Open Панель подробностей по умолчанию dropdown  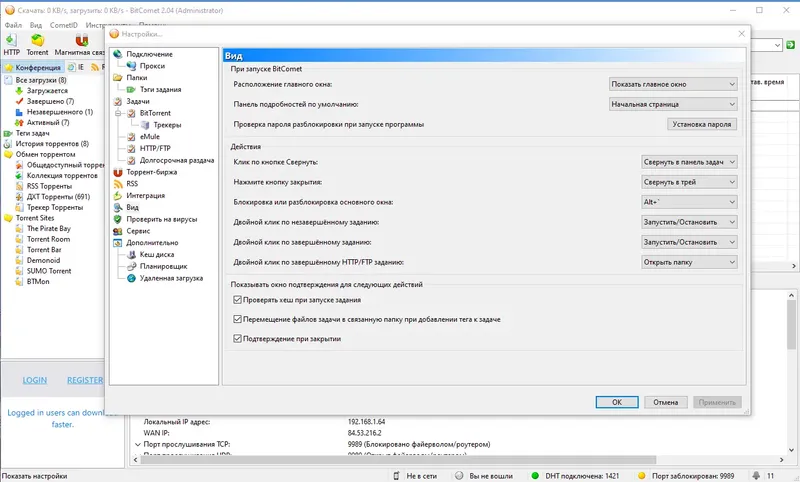673,104
